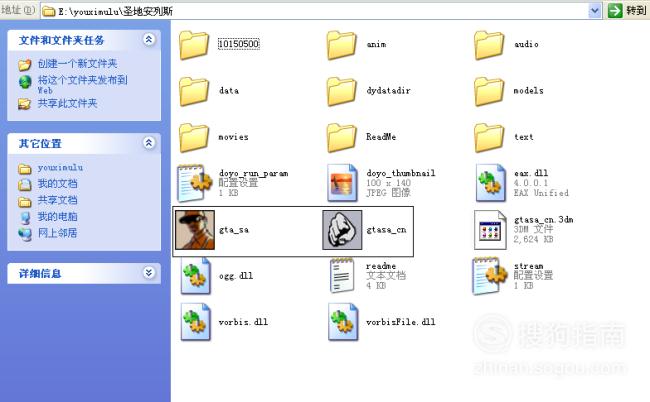Click the vorbisFile.dll file name
The width and height of the screenshot is (650, 402).
click(401, 322)
